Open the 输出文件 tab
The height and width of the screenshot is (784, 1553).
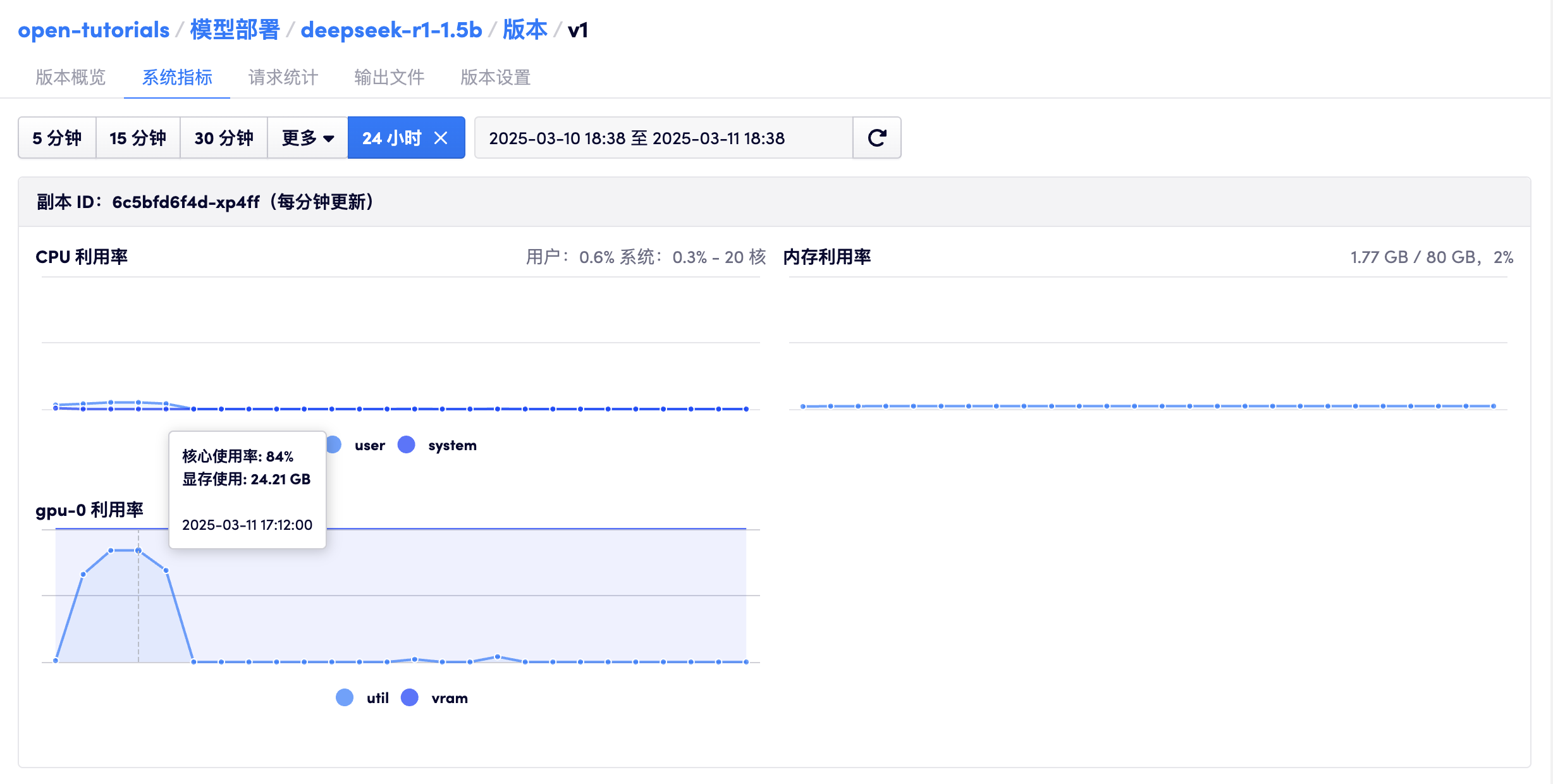tap(388, 77)
